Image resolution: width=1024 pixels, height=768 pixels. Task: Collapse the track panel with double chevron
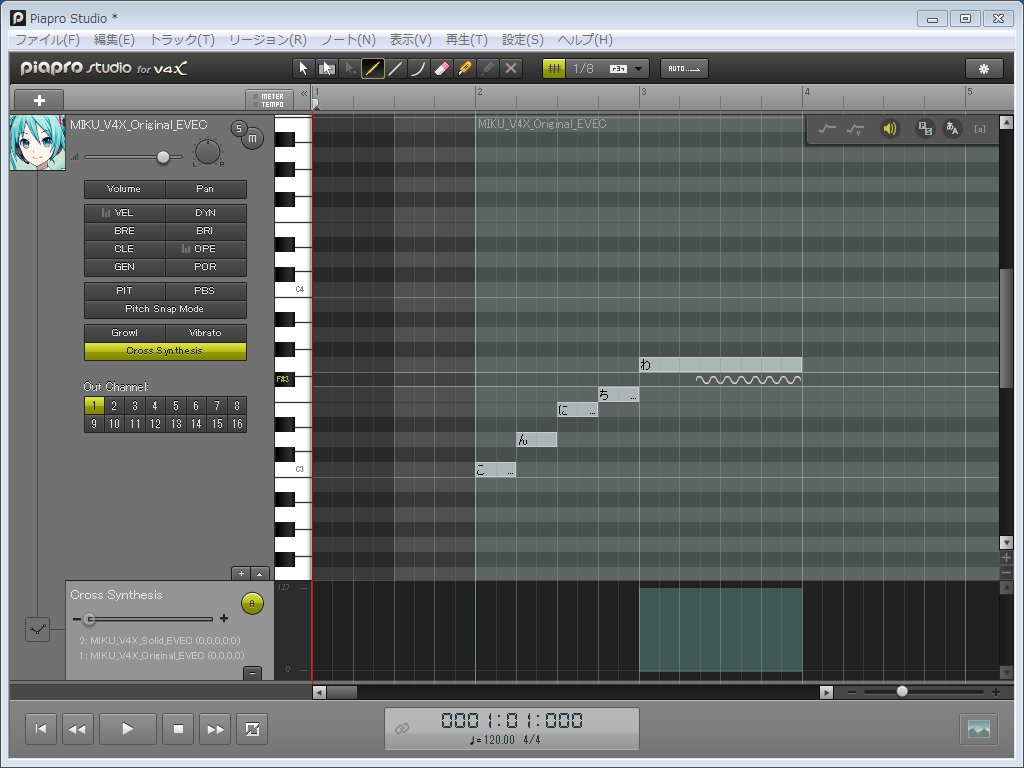[304, 93]
